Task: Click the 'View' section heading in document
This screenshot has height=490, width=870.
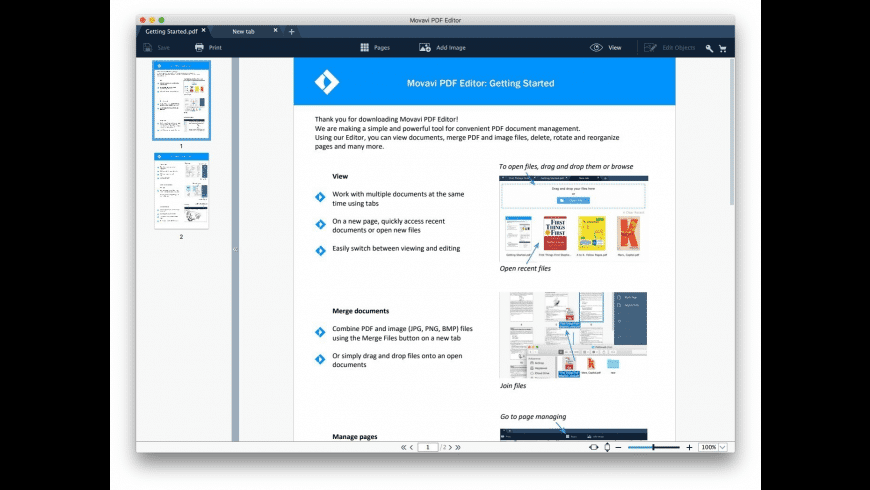Action: (340, 176)
